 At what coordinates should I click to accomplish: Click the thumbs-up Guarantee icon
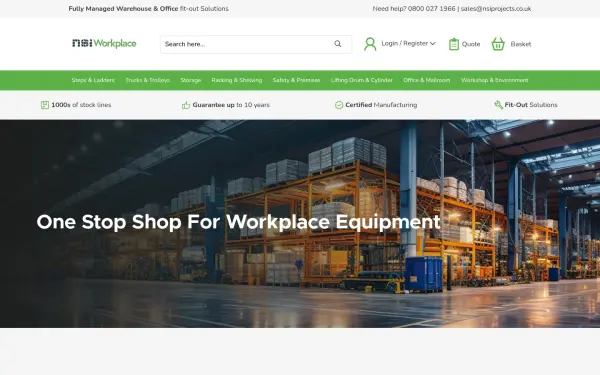(x=186, y=105)
